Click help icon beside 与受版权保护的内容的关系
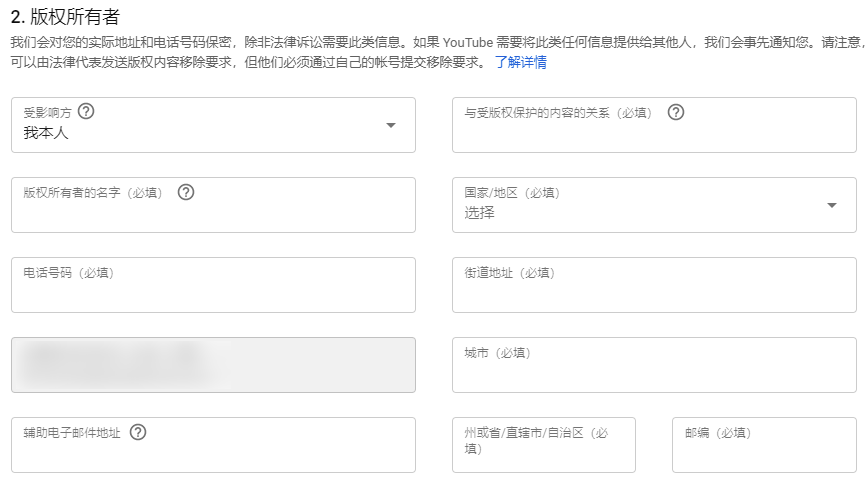This screenshot has width=866, height=487. pos(676,112)
